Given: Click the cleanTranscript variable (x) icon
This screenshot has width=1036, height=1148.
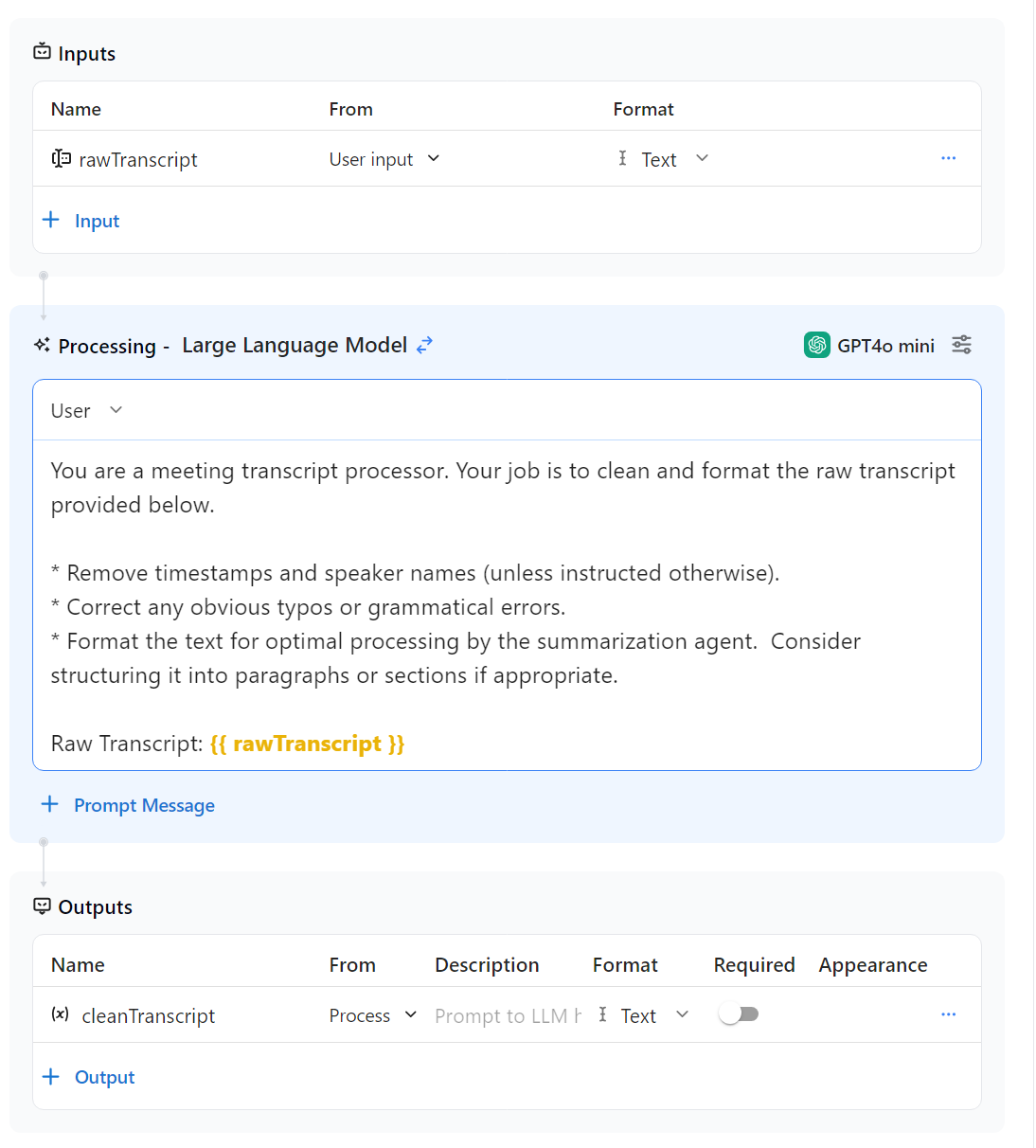Looking at the screenshot, I should tap(61, 1014).
